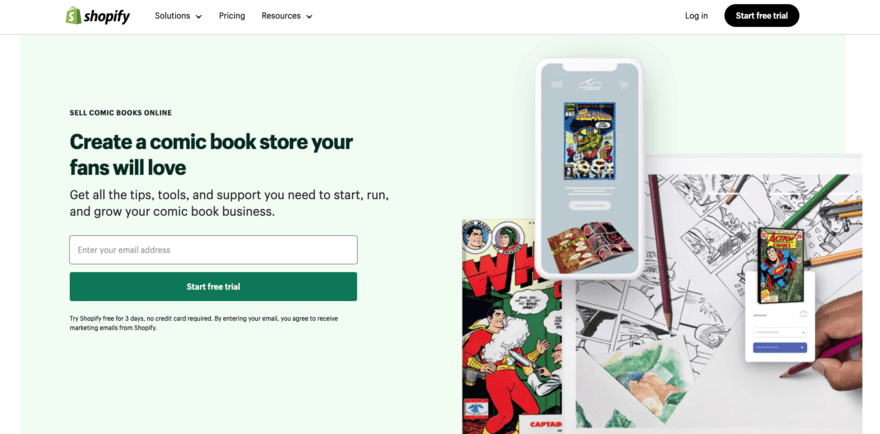The image size is (880, 434).
Task: Open the Pricing menu item
Action: tap(232, 16)
